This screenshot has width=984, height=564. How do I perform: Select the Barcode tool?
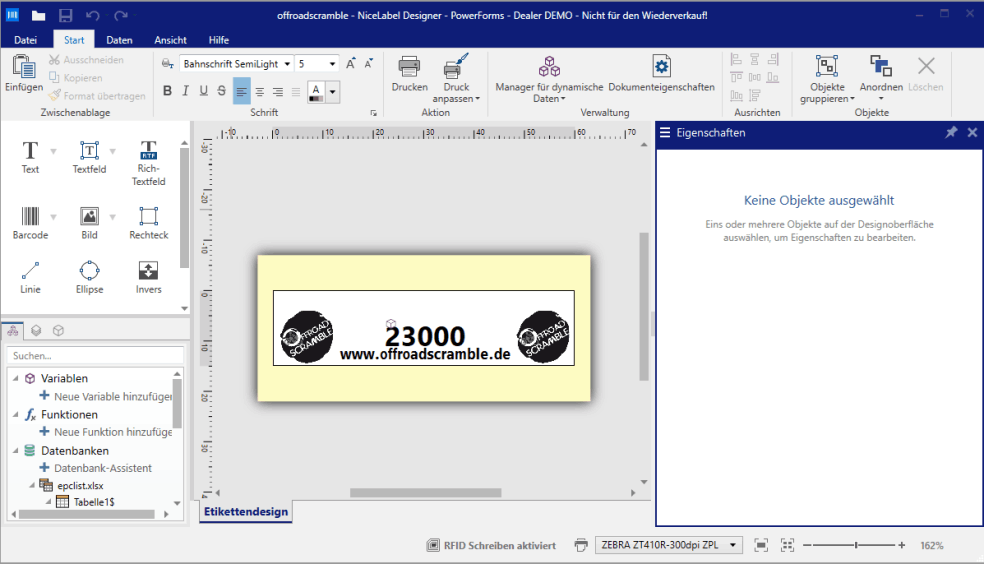coord(30,223)
